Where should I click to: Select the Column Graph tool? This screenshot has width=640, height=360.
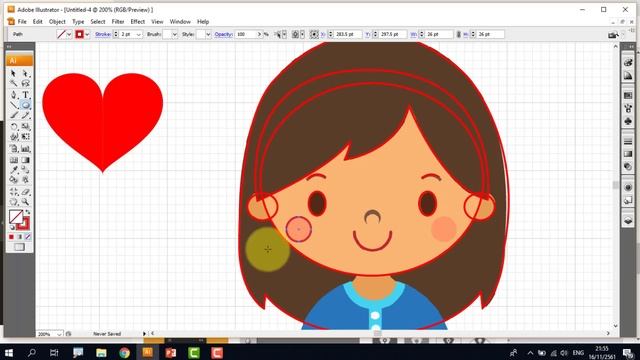pyautogui.click(x=25, y=149)
